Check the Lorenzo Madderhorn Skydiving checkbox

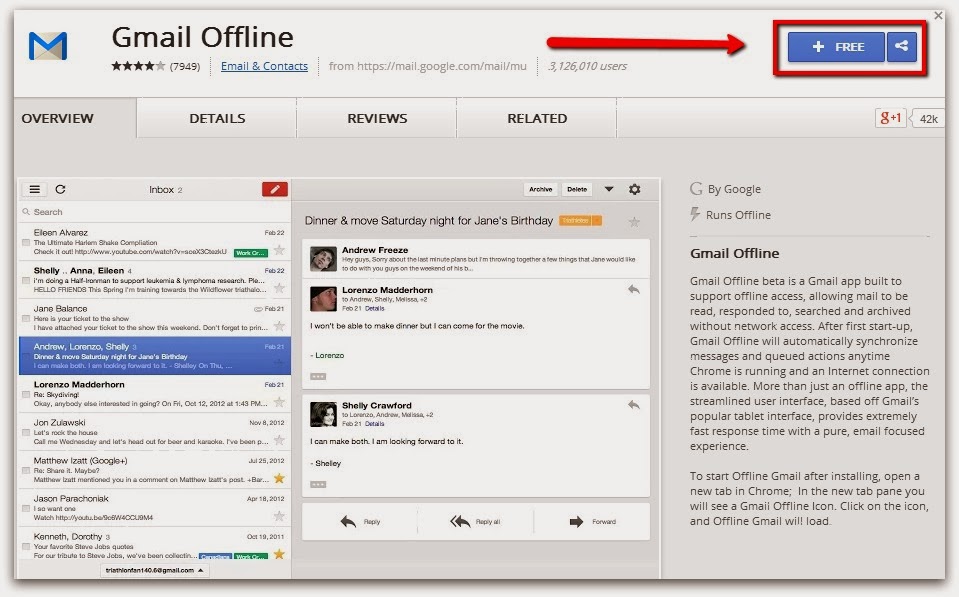pos(26,394)
